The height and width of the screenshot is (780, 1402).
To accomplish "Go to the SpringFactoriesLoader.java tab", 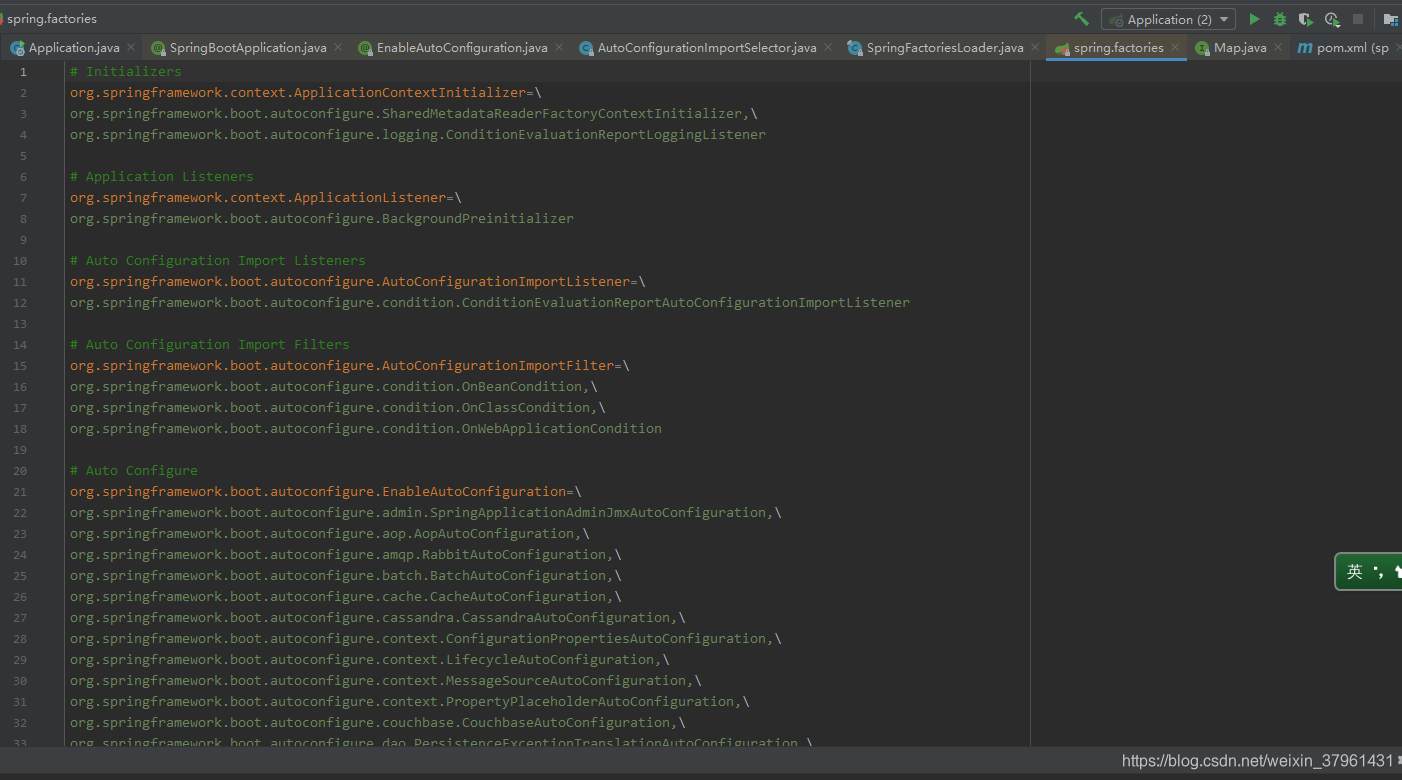I will click(945, 47).
